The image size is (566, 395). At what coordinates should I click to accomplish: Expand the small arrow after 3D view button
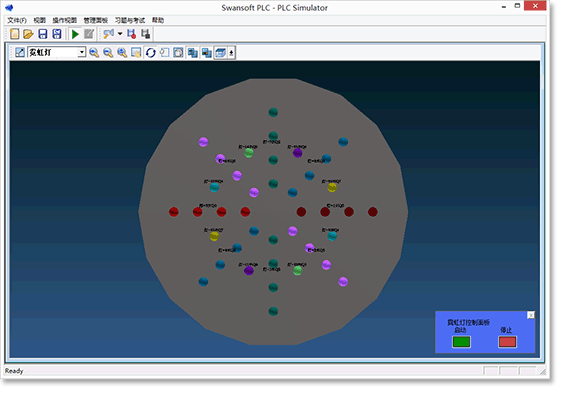coord(231,53)
